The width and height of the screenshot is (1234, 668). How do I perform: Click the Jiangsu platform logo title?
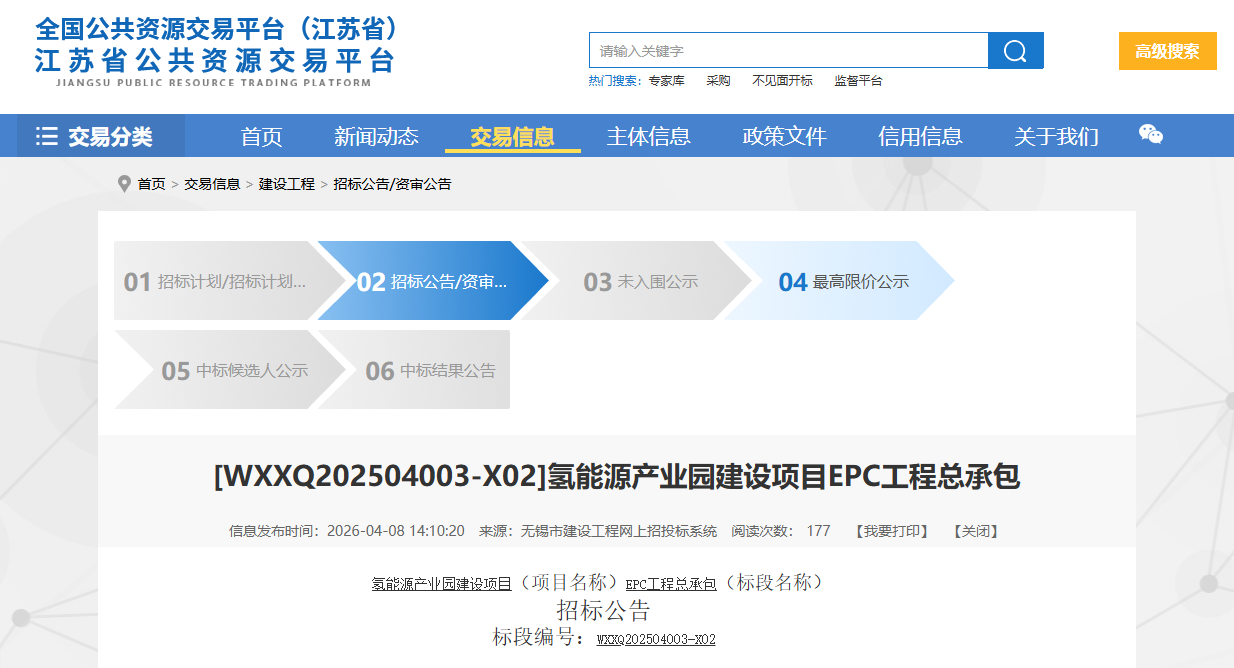216,50
